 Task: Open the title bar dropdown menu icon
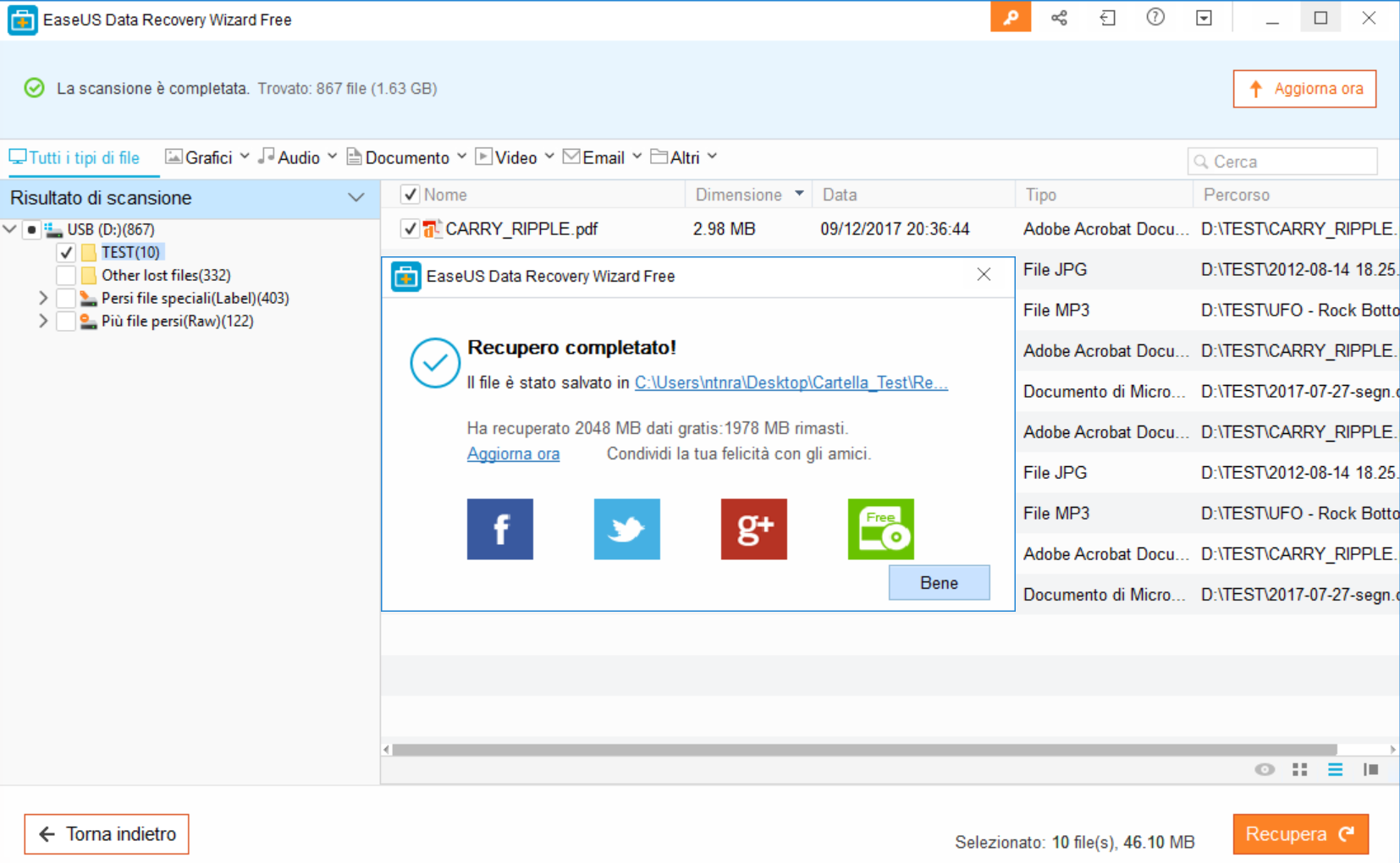point(1204,18)
